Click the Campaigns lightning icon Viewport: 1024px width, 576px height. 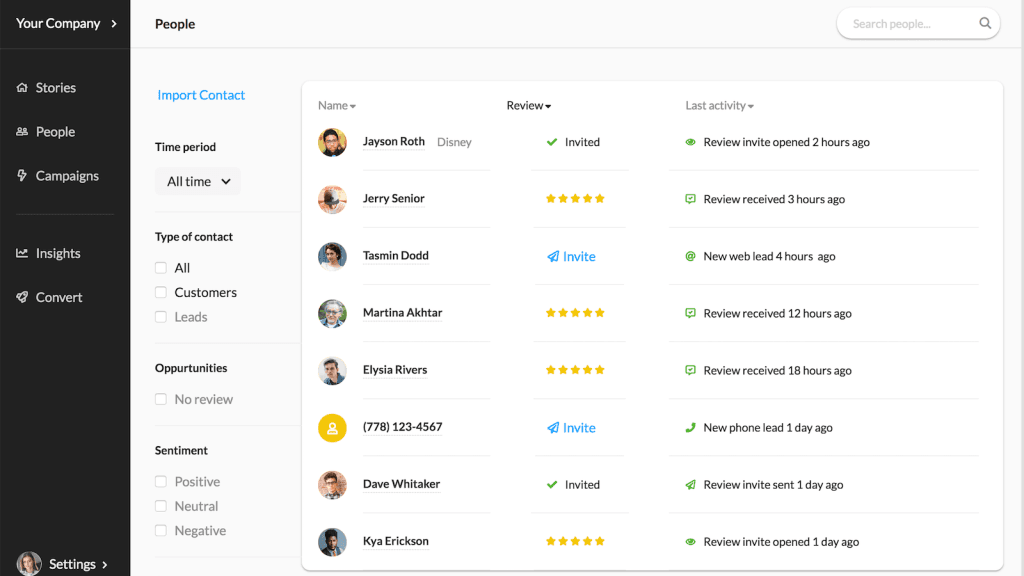coord(22,175)
